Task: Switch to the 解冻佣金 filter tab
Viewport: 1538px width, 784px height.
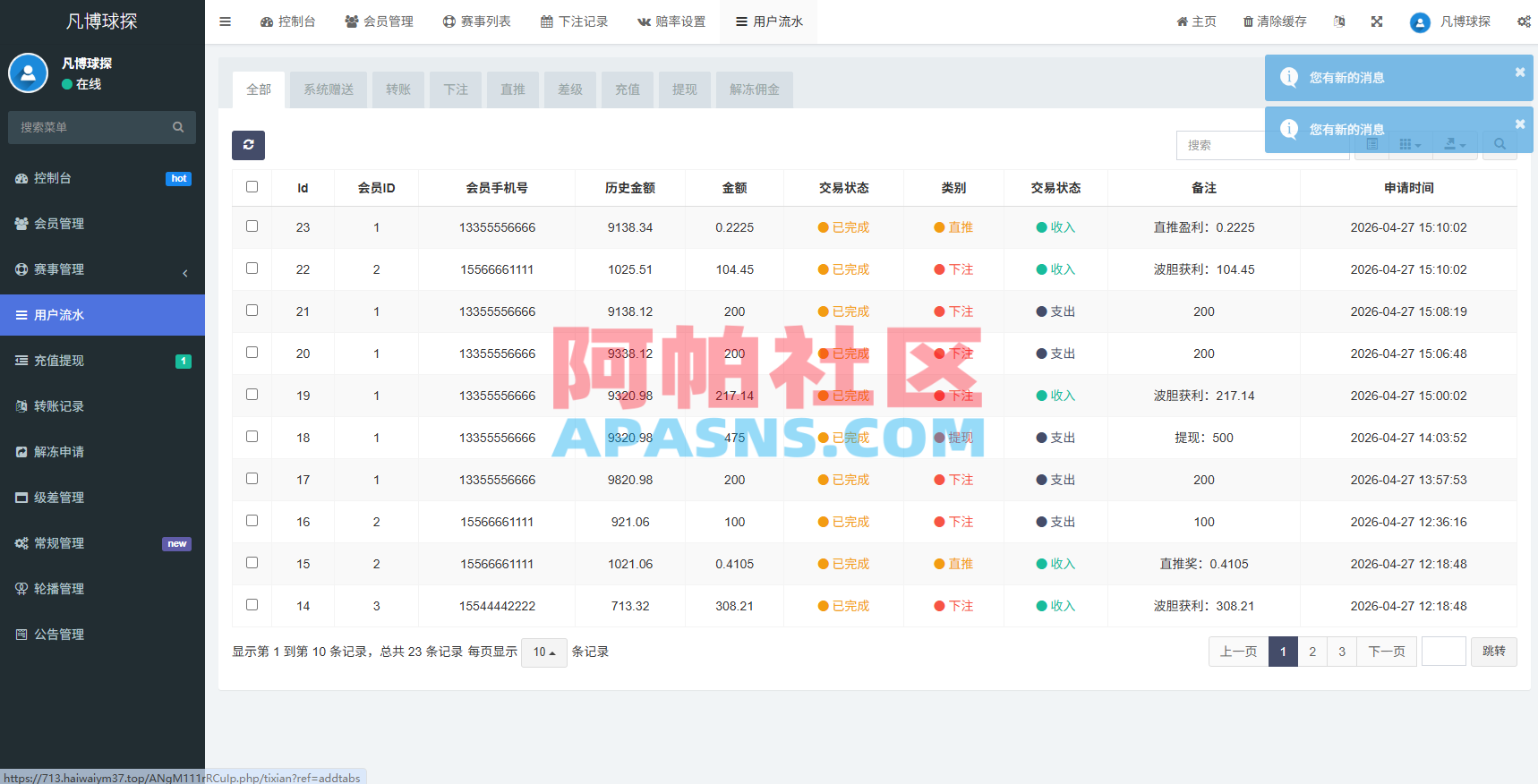Action: [x=755, y=89]
